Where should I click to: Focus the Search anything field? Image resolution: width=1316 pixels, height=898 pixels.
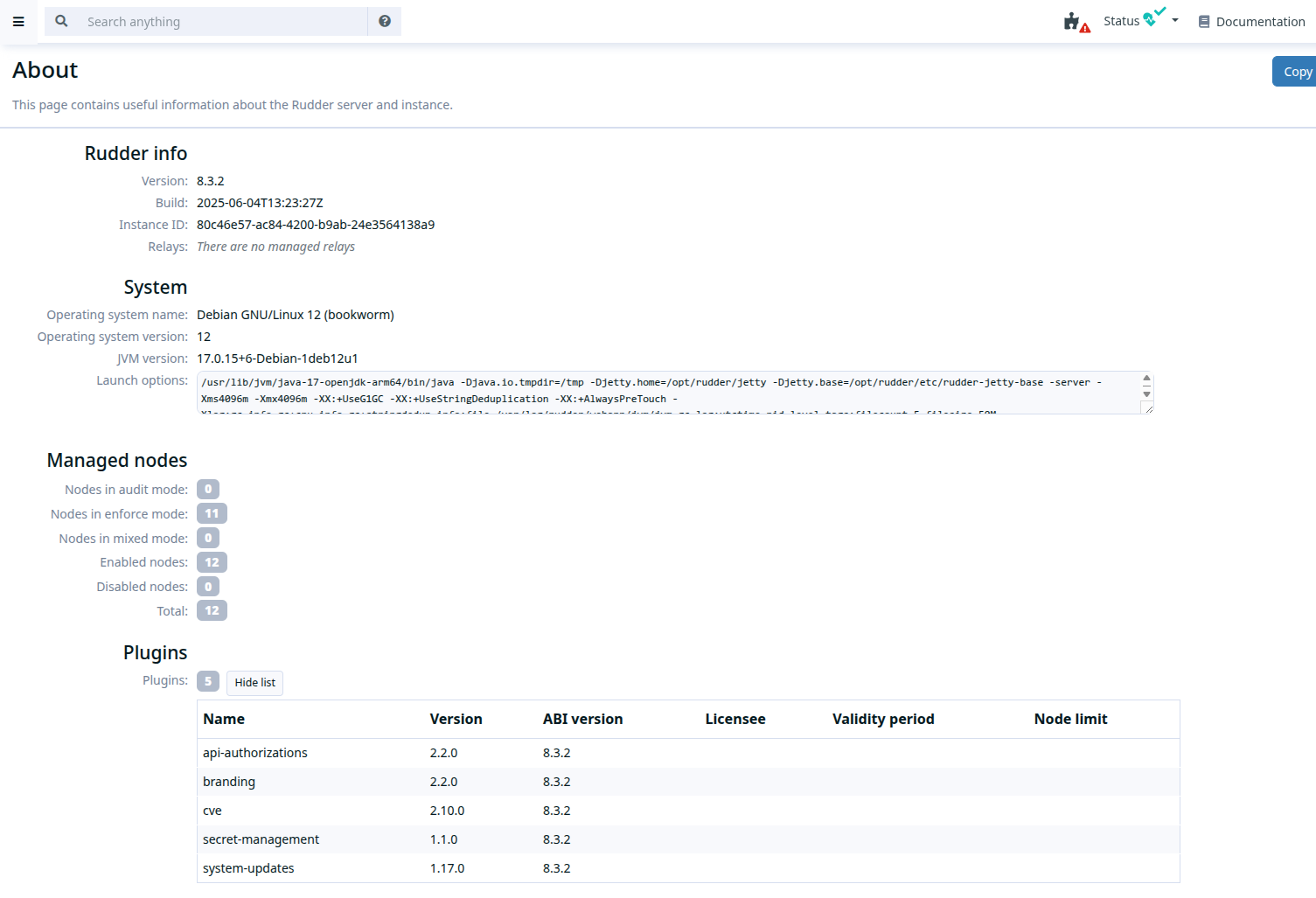point(223,22)
